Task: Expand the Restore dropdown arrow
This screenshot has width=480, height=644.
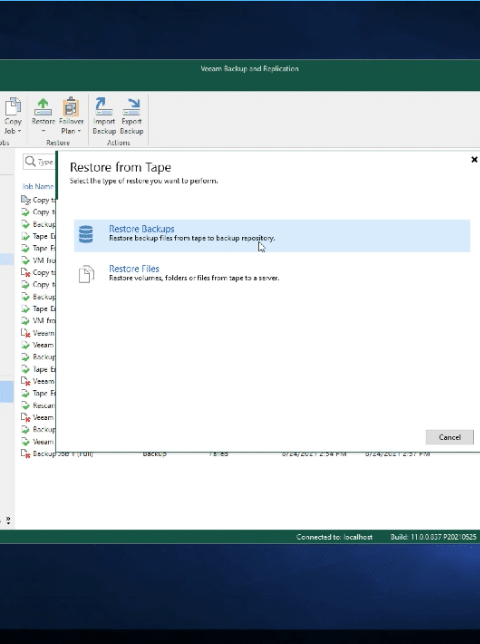Action: pos(43,131)
